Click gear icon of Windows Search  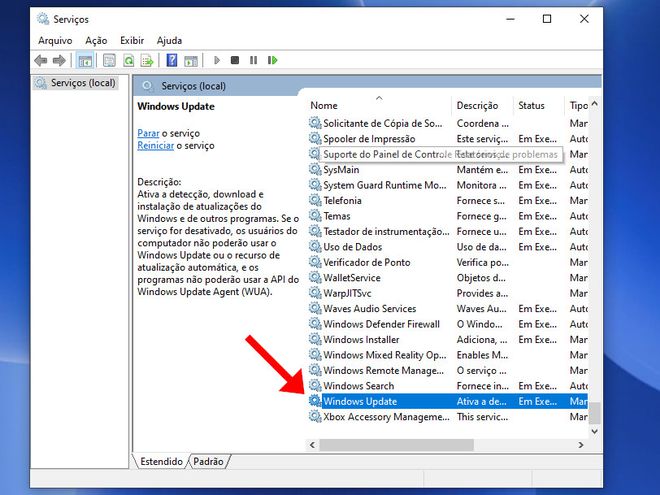click(x=315, y=386)
